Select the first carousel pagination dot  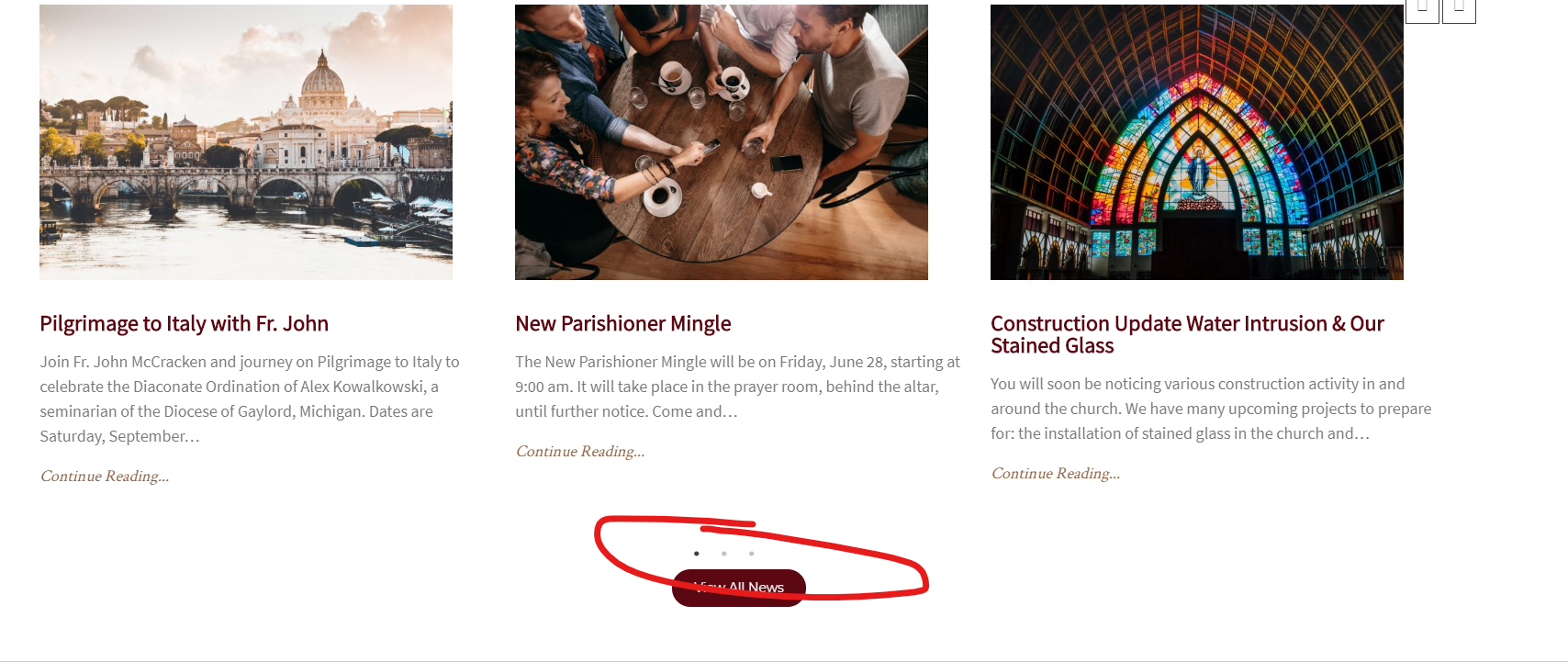coord(697,554)
